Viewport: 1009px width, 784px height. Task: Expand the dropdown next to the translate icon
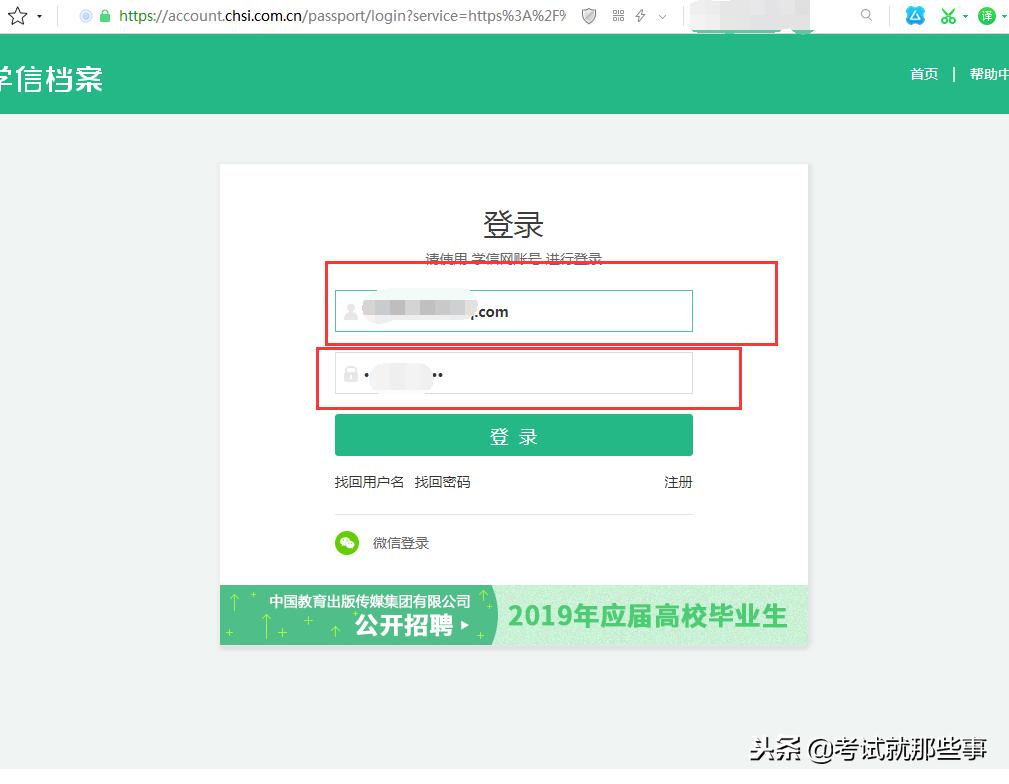tap(1005, 16)
